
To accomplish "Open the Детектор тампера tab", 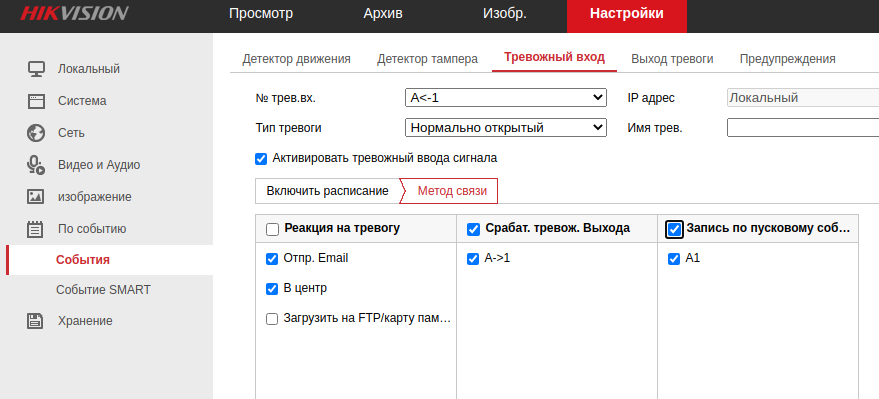I will tap(427, 59).
